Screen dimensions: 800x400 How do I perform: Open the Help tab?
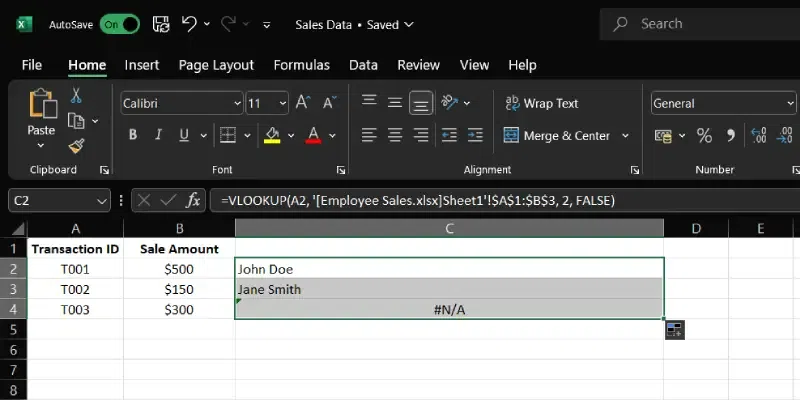pos(522,65)
